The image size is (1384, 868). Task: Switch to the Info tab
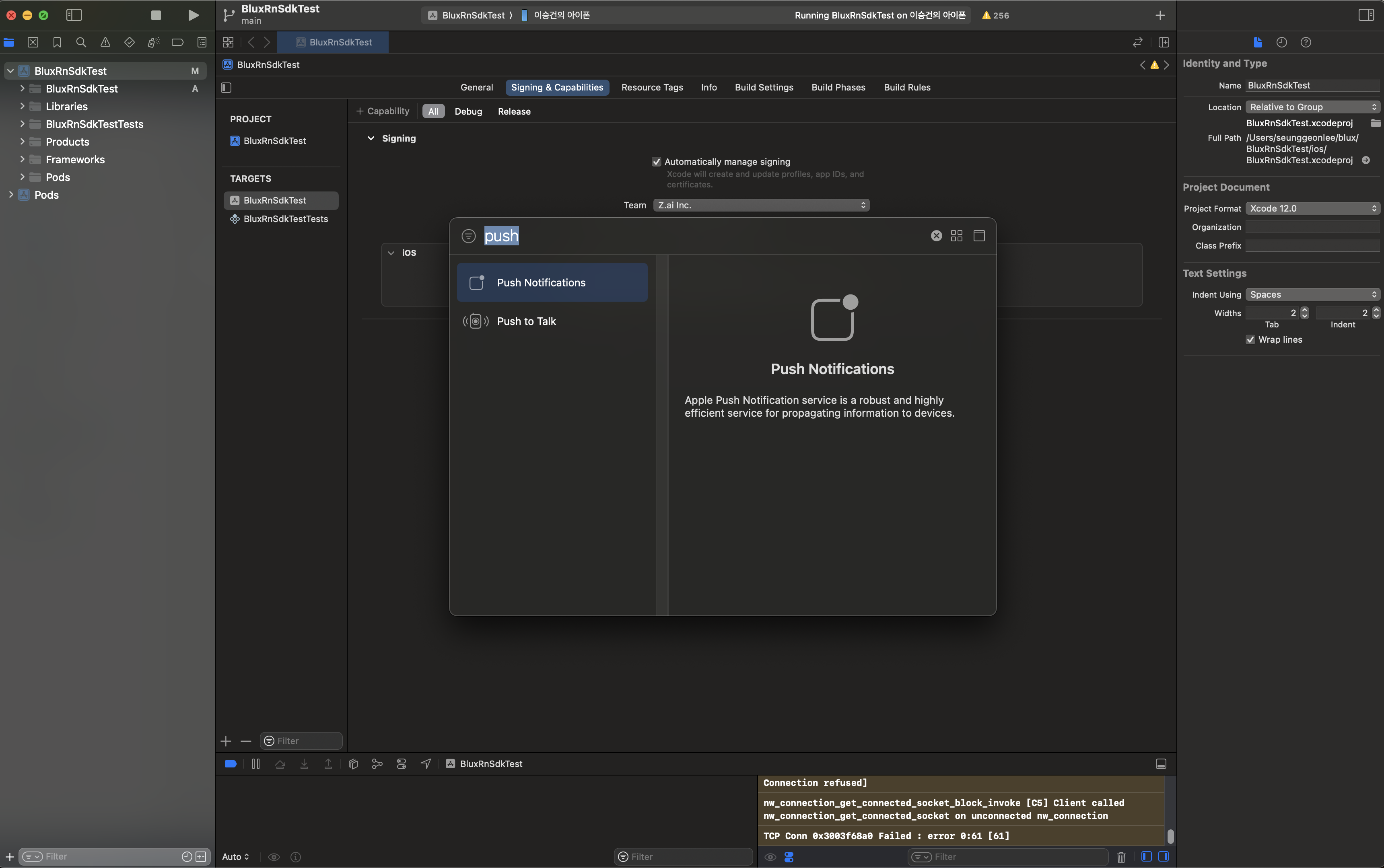[x=708, y=88]
